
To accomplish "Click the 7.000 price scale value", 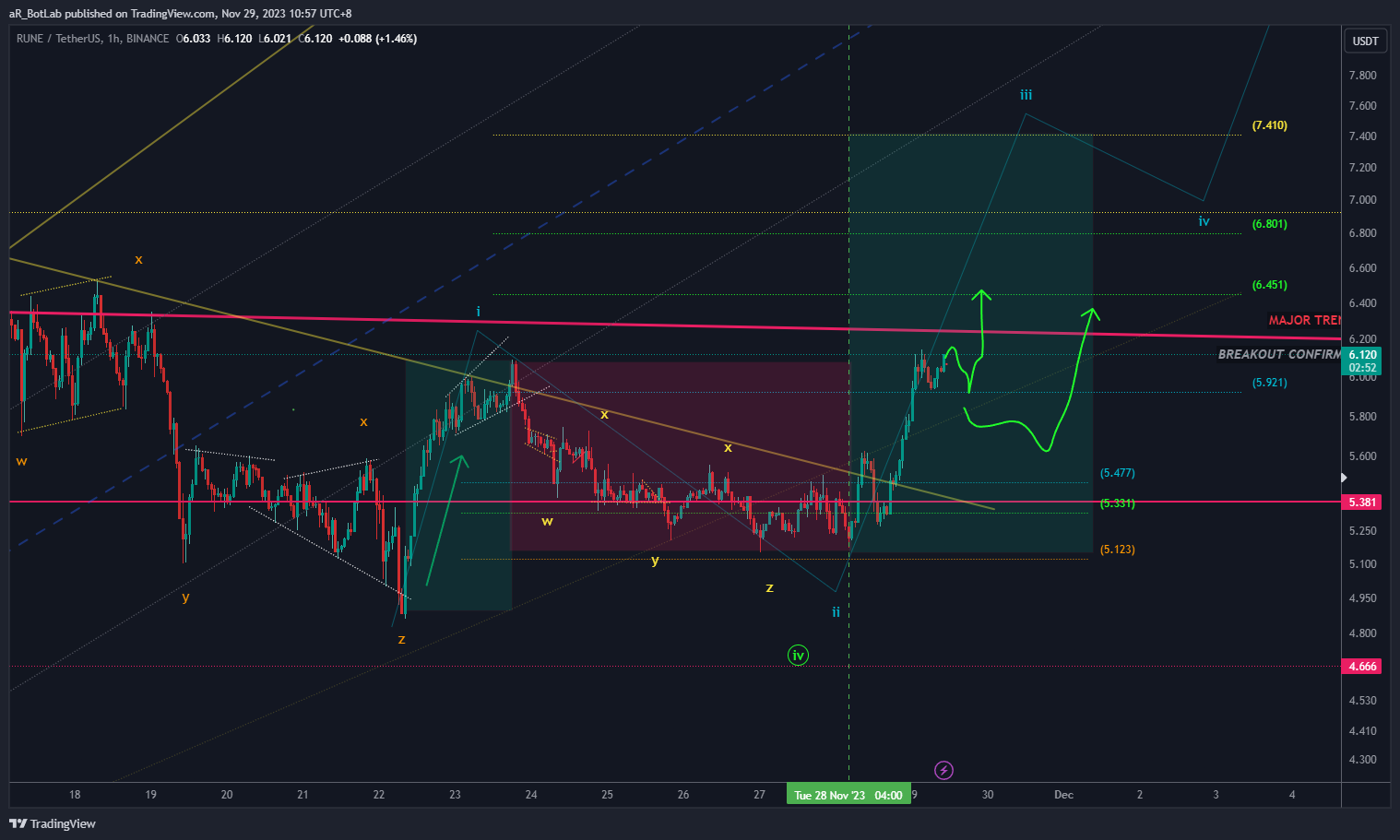I will [x=1362, y=200].
